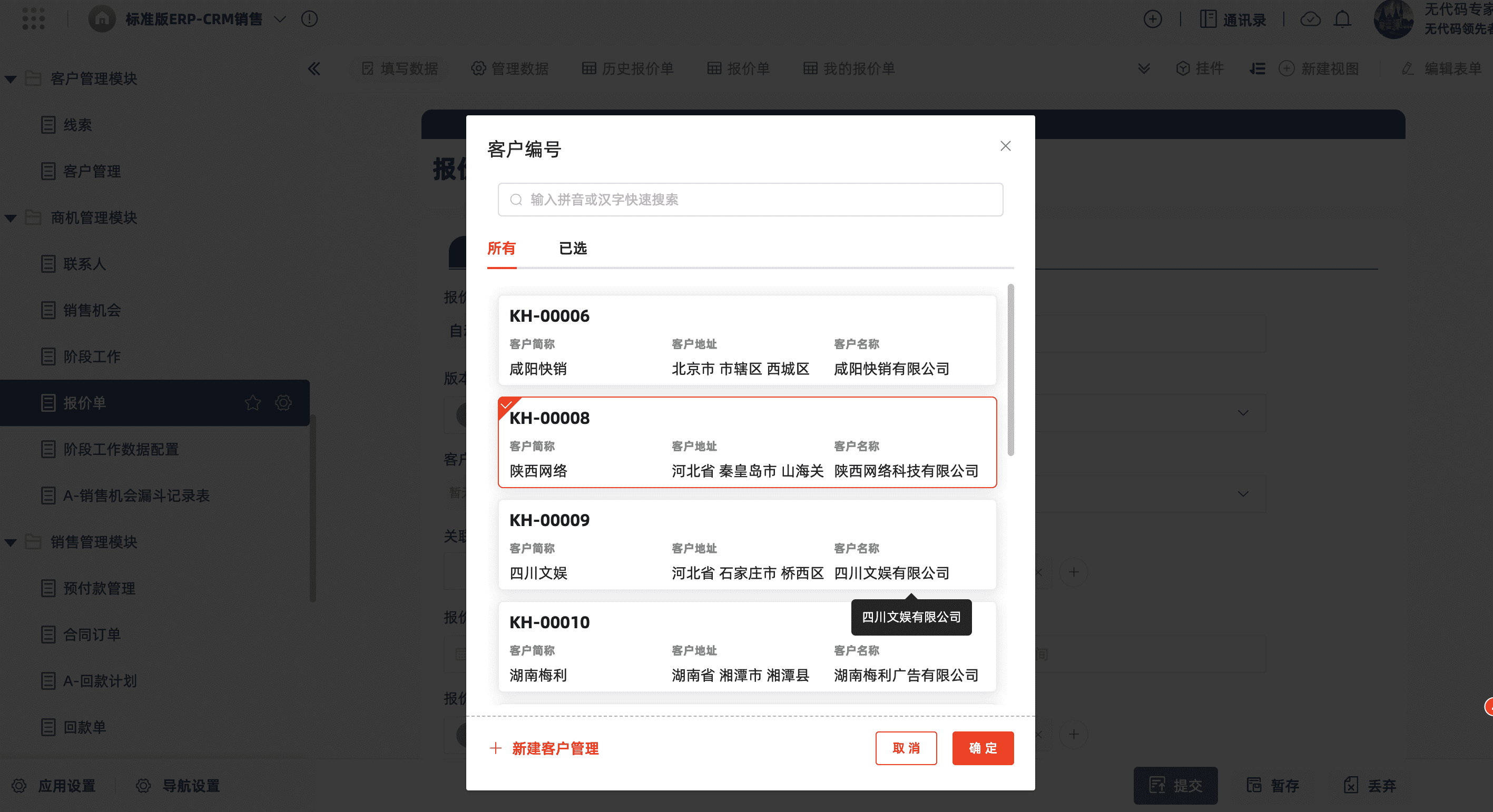Image resolution: width=1493 pixels, height=812 pixels.
Task: Click the cloud sync icon
Action: [x=1310, y=19]
